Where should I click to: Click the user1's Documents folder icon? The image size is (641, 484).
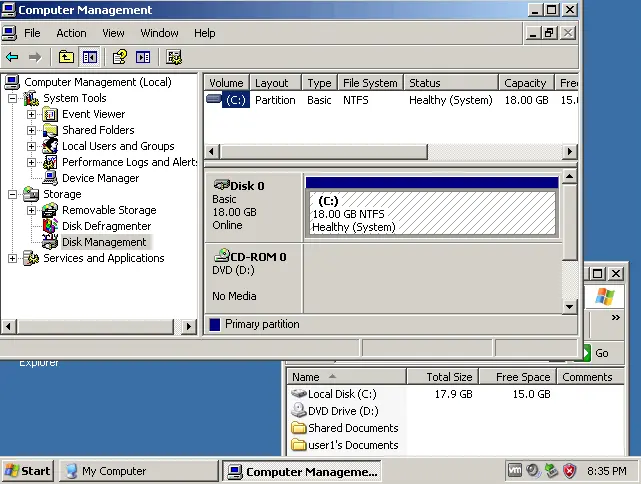pos(299,444)
